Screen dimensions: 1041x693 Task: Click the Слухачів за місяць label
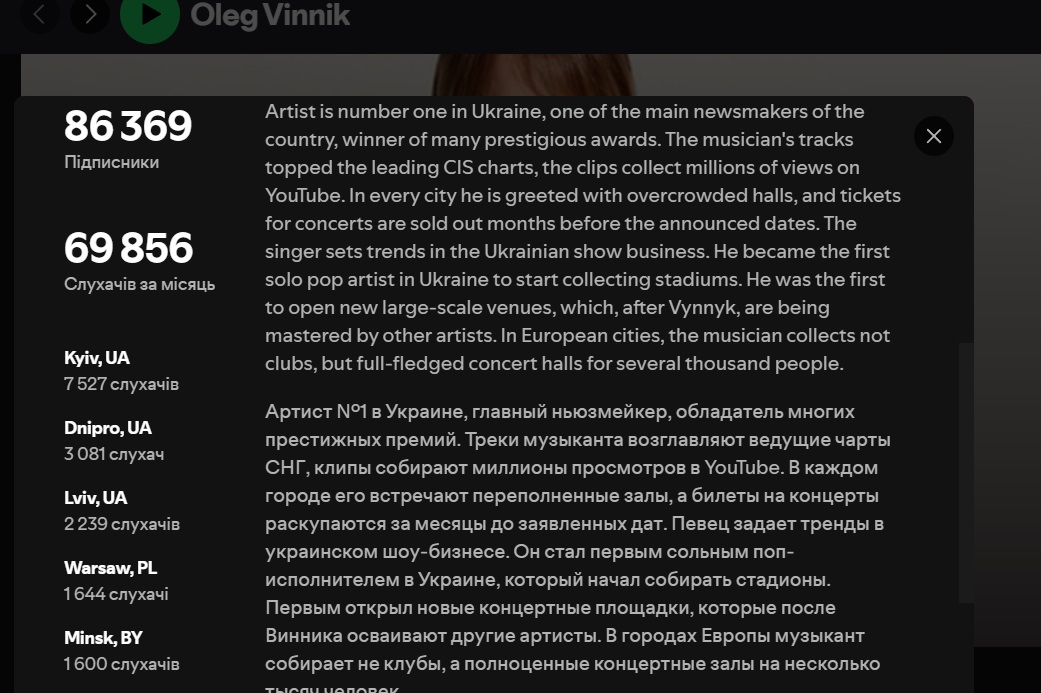point(139,284)
